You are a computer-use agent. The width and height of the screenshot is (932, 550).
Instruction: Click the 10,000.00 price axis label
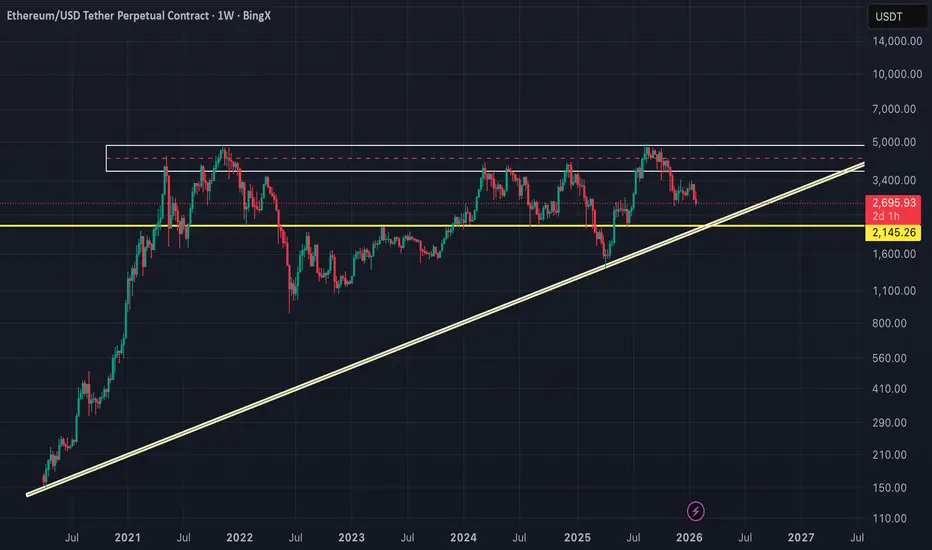pyautogui.click(x=897, y=74)
